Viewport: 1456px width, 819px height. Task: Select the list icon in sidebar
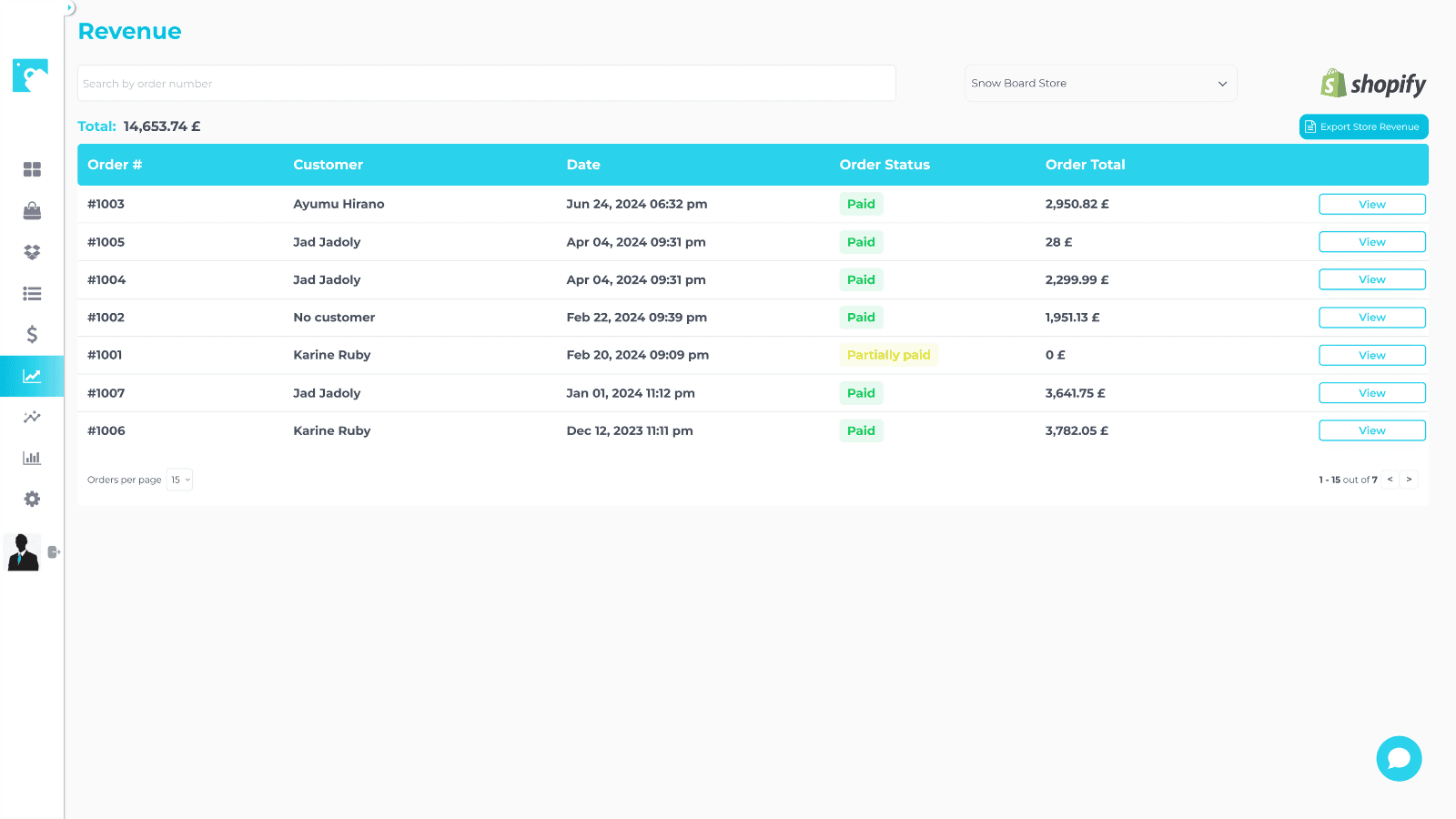32,293
